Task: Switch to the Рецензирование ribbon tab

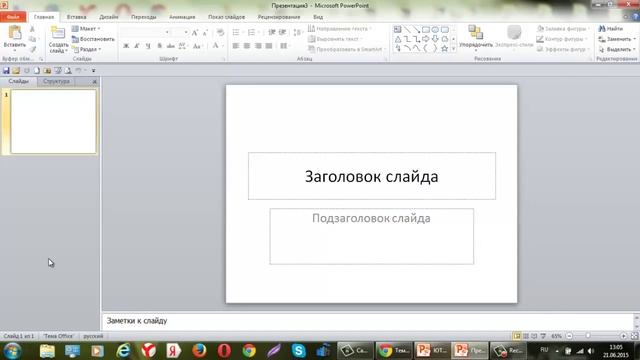Action: coord(279,17)
